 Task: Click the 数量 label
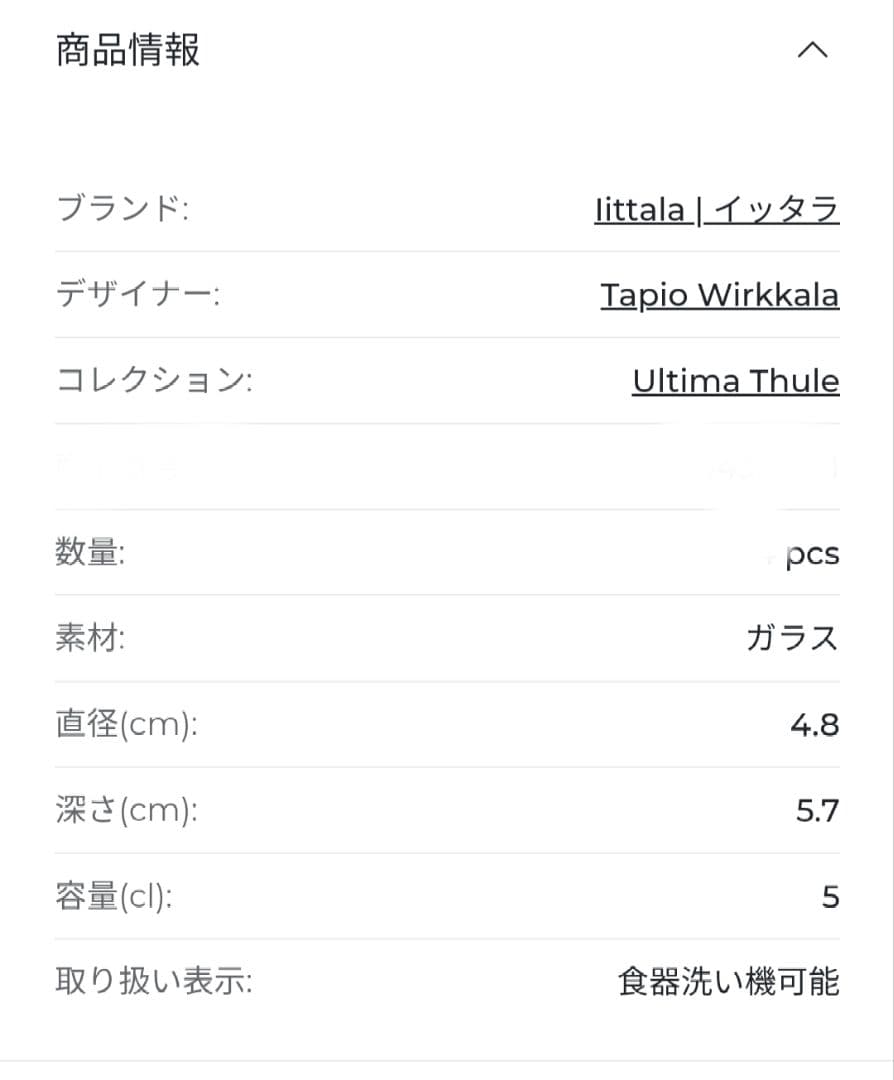90,553
